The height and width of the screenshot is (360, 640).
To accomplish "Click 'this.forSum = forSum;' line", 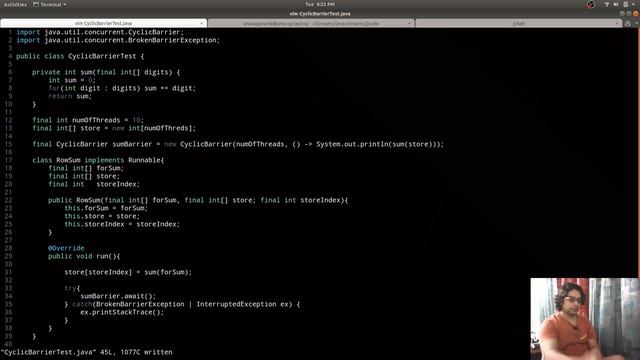I will click(x=106, y=208).
